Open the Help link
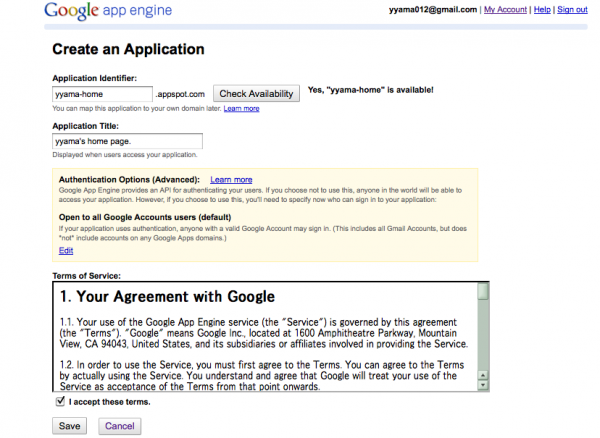The height and width of the screenshot is (438, 600). tap(542, 10)
